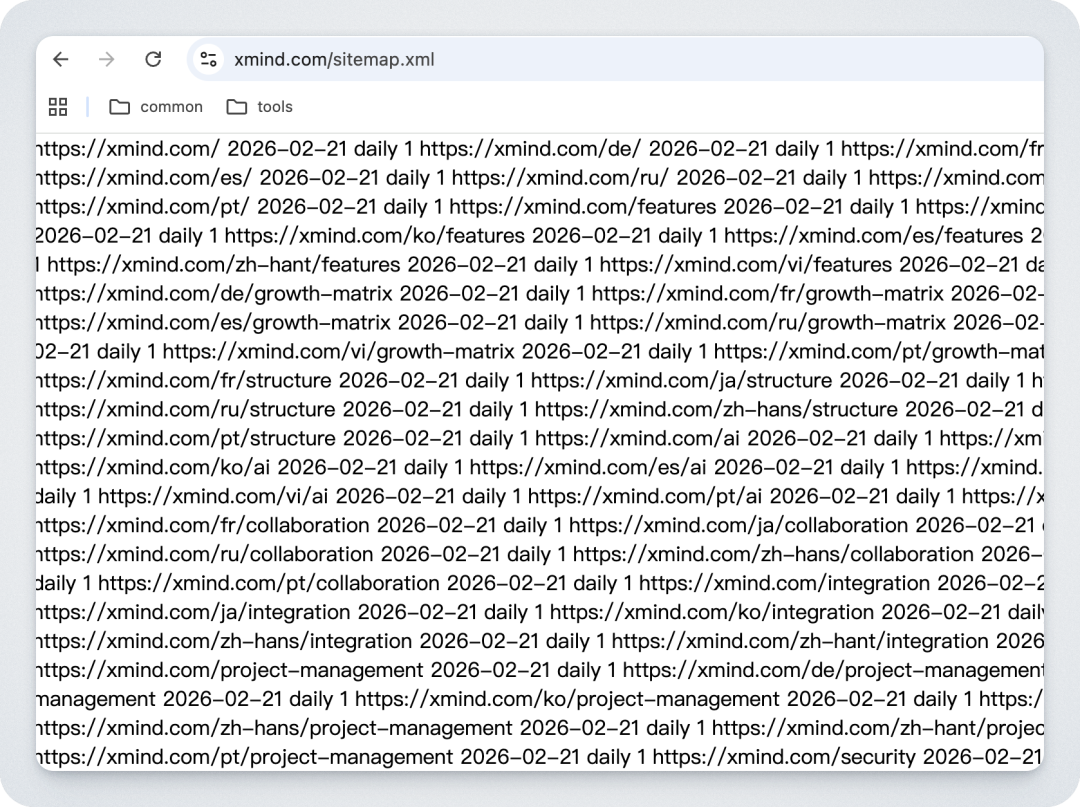Click the https://xmind.com/fr/growth-matrix text
This screenshot has width=1080, height=807.
(768, 293)
